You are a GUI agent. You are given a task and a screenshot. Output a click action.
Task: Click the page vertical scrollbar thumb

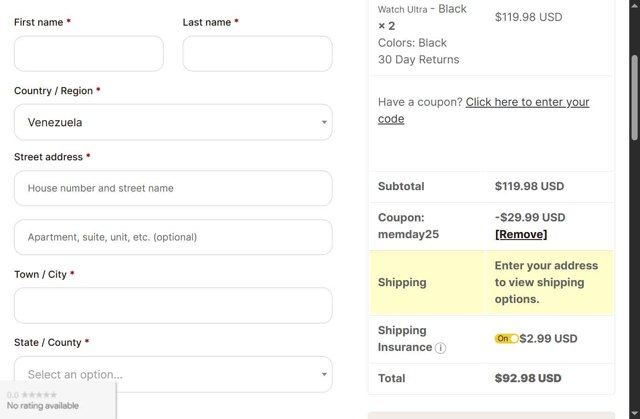pos(634,98)
